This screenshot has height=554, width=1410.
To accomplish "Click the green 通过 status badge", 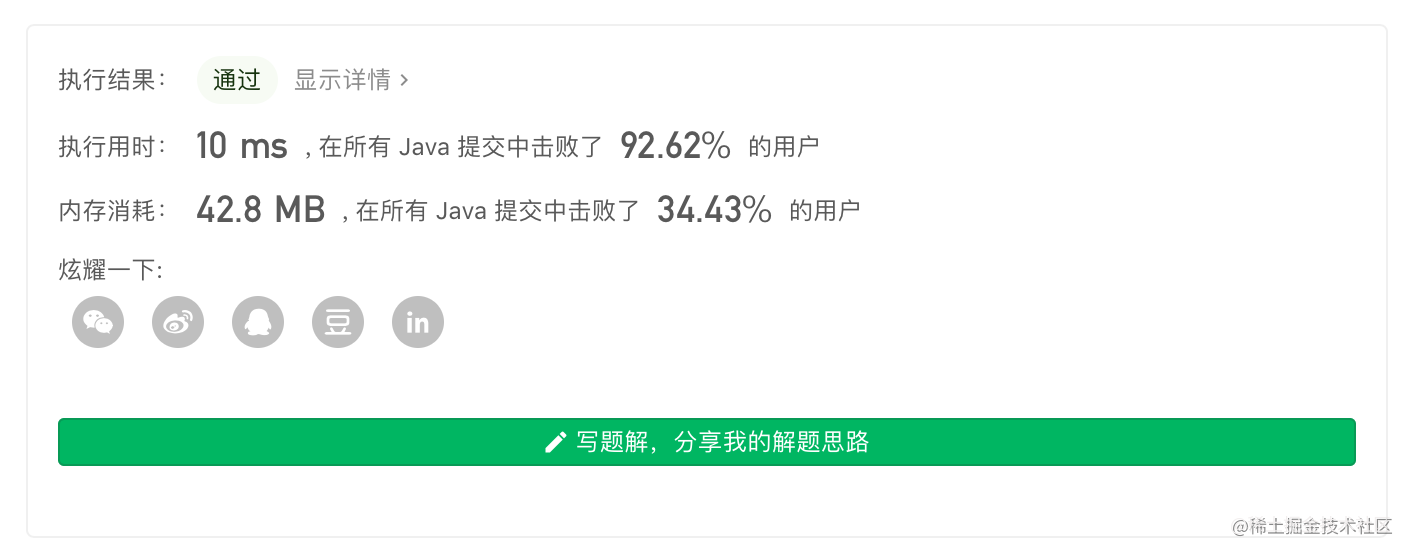I will coord(237,80).
